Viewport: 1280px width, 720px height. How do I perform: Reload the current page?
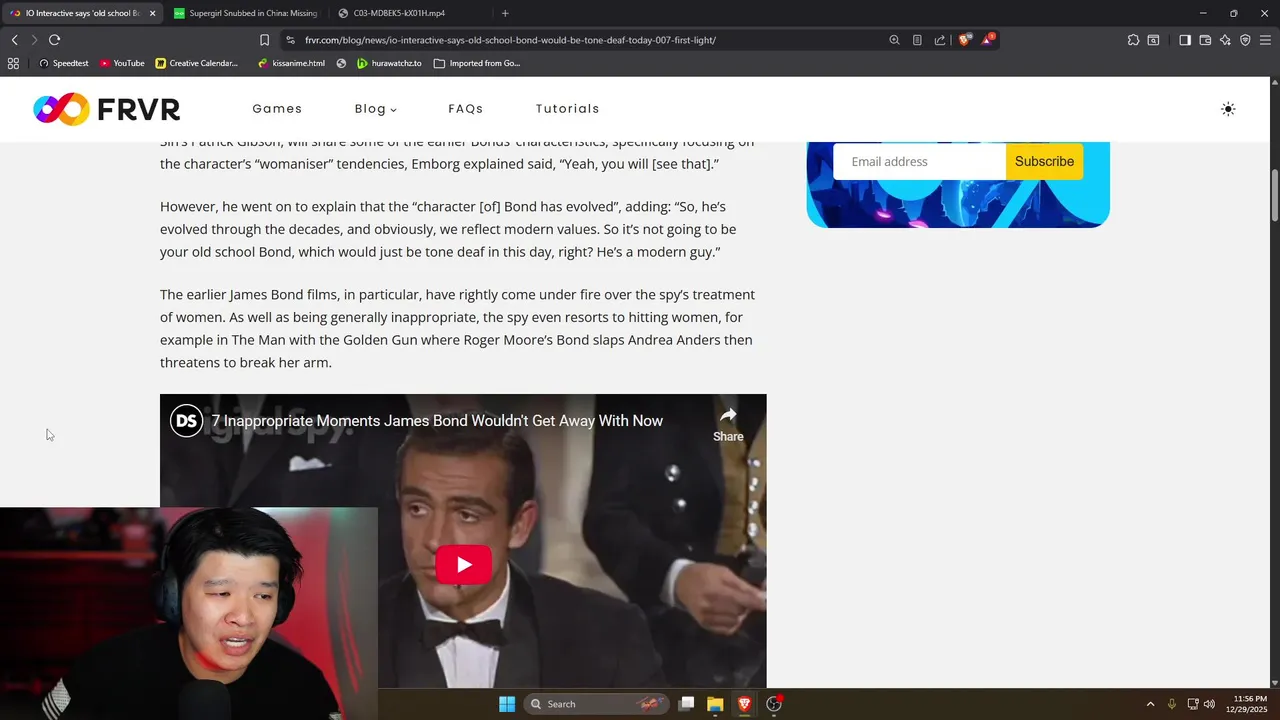pyautogui.click(x=54, y=40)
